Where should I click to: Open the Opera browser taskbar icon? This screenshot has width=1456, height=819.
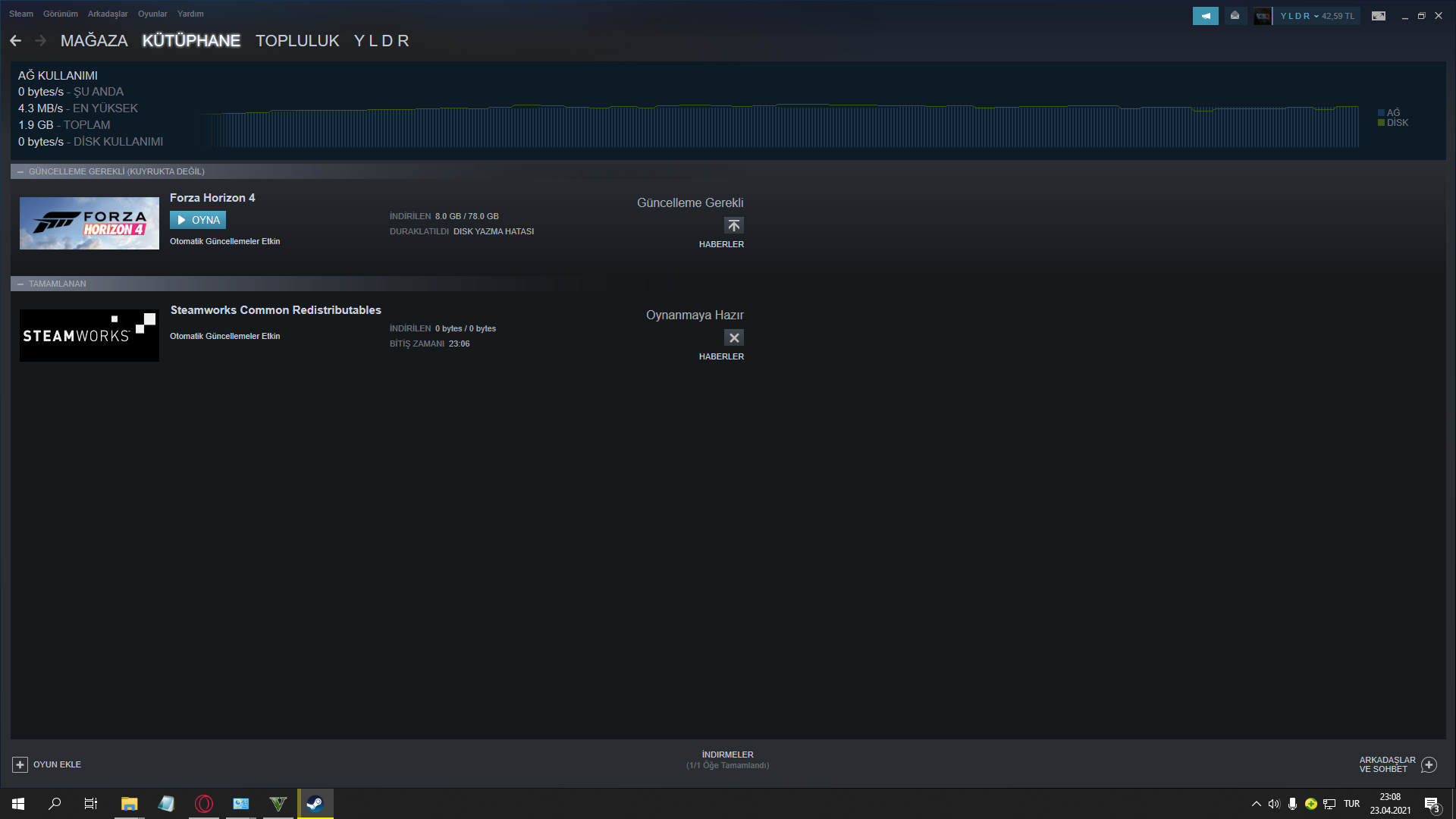[204, 804]
